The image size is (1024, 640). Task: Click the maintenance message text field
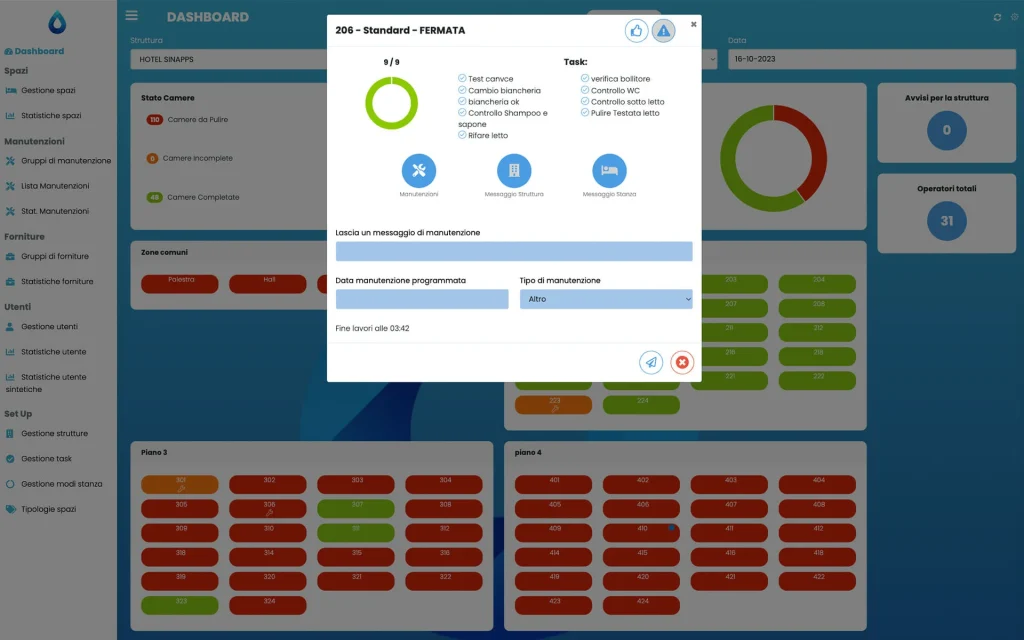(x=513, y=251)
